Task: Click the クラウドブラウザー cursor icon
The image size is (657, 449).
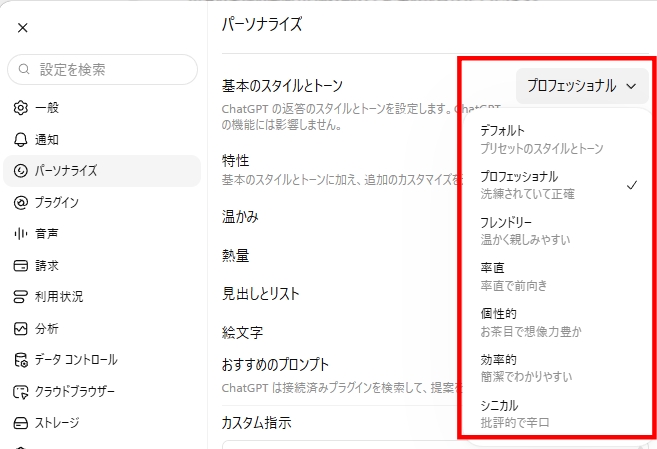Action: (21, 392)
